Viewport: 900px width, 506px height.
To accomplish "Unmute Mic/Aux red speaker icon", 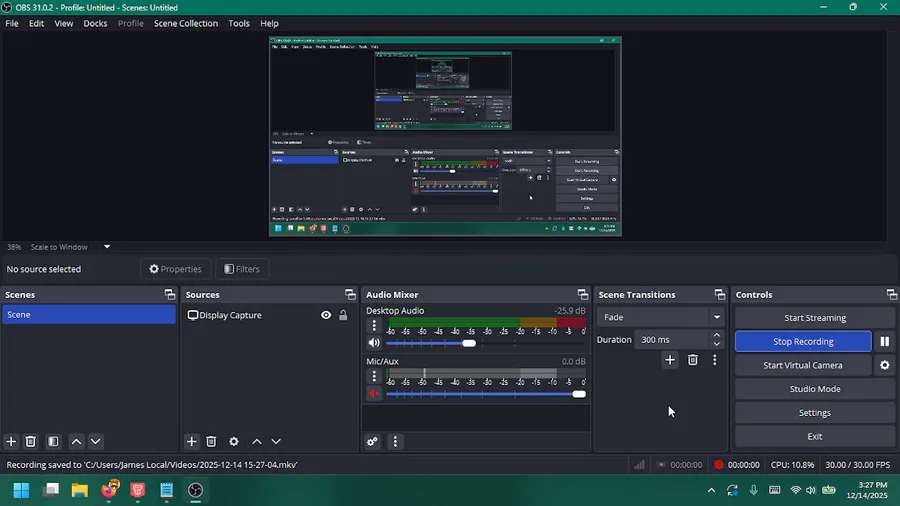I will [374, 394].
